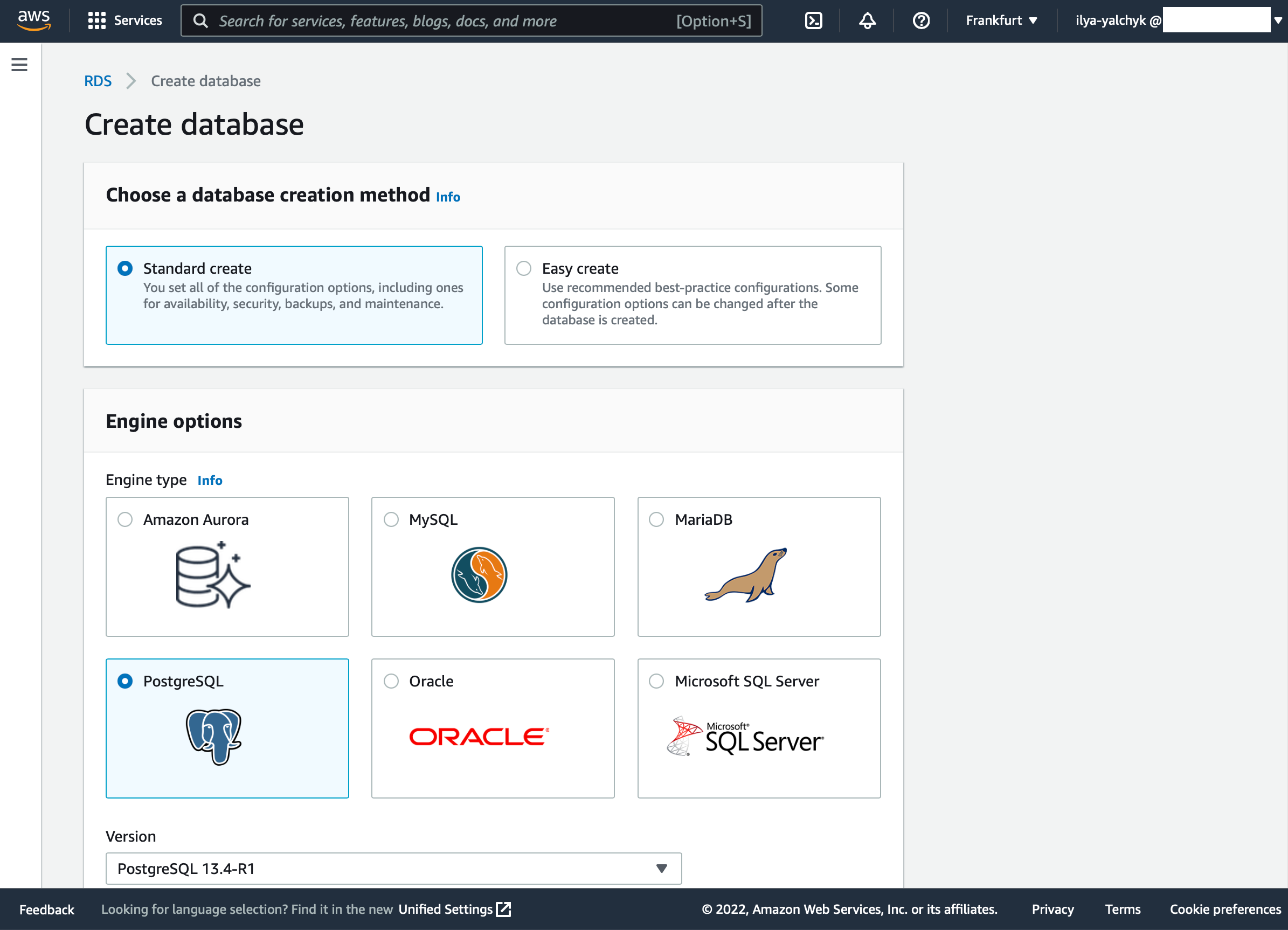Image resolution: width=1288 pixels, height=930 pixels.
Task: Go to RDS breadcrumb link
Action: [x=98, y=81]
